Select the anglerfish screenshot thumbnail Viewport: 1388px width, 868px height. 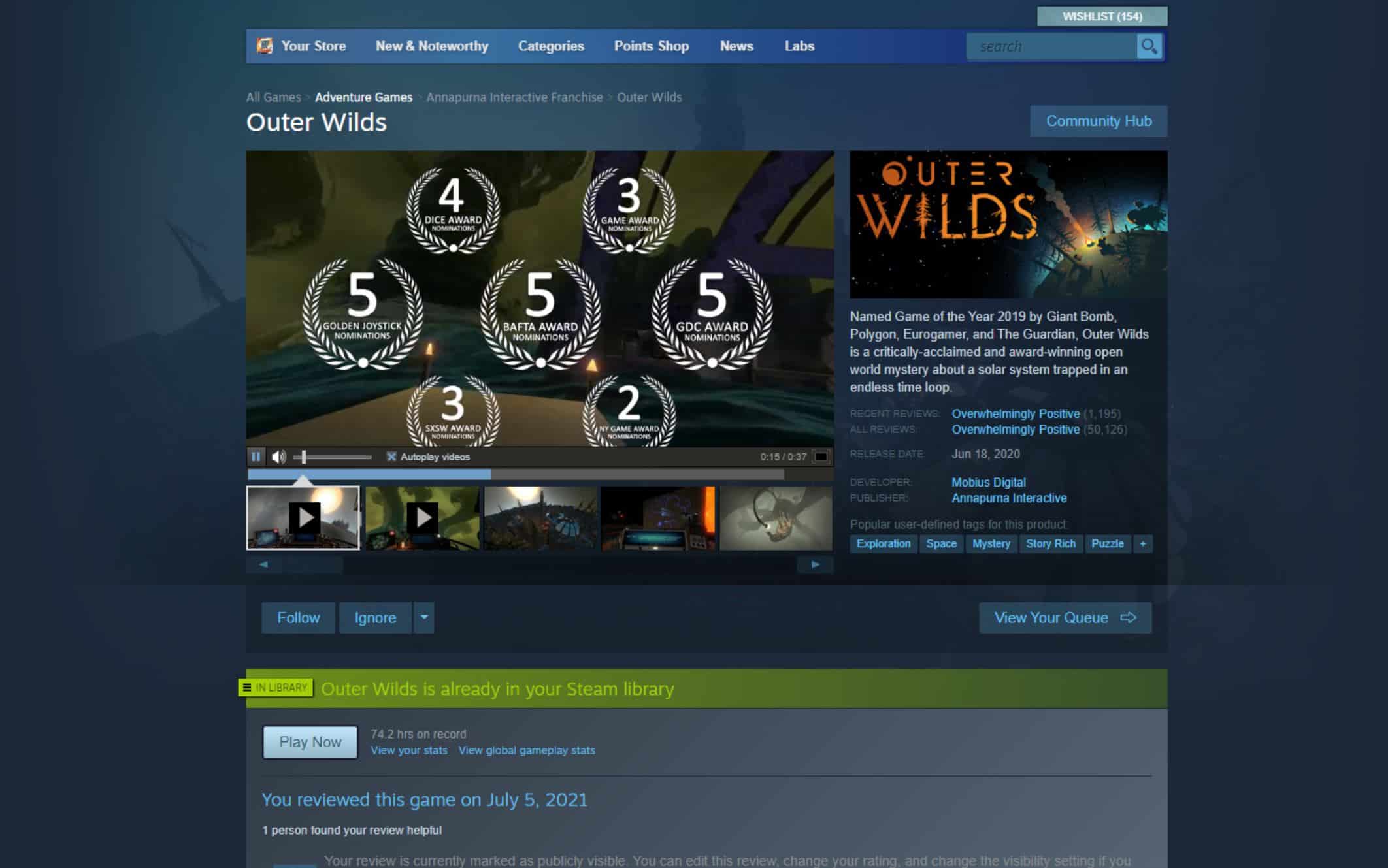click(x=776, y=518)
